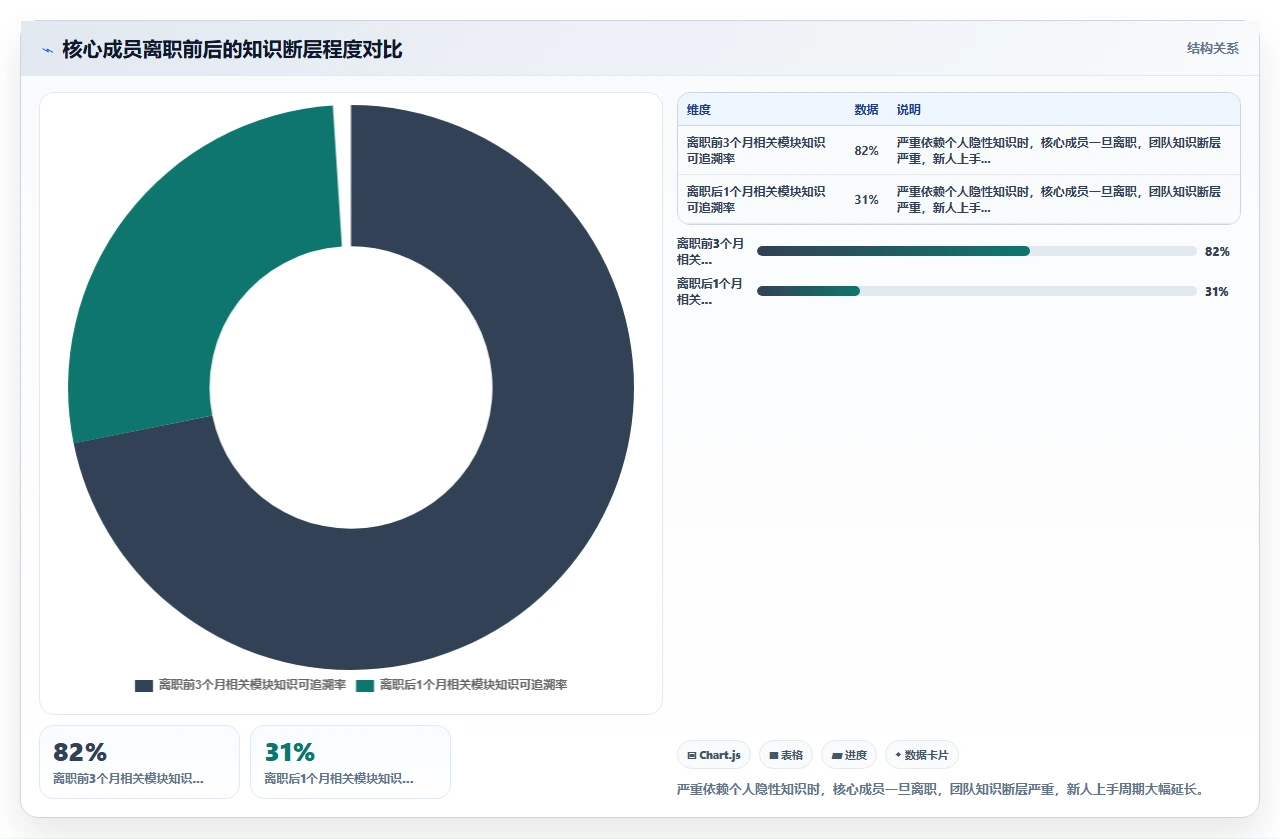Select the 进度 tag

[849, 755]
